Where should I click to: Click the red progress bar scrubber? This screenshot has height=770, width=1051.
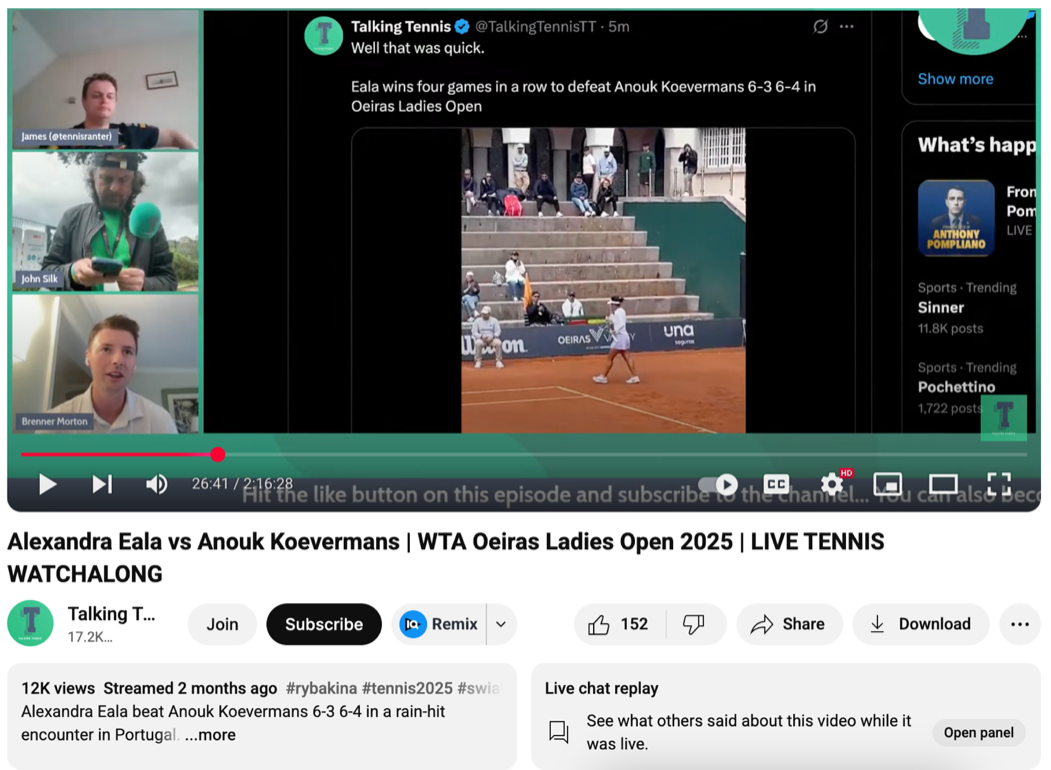[217, 454]
